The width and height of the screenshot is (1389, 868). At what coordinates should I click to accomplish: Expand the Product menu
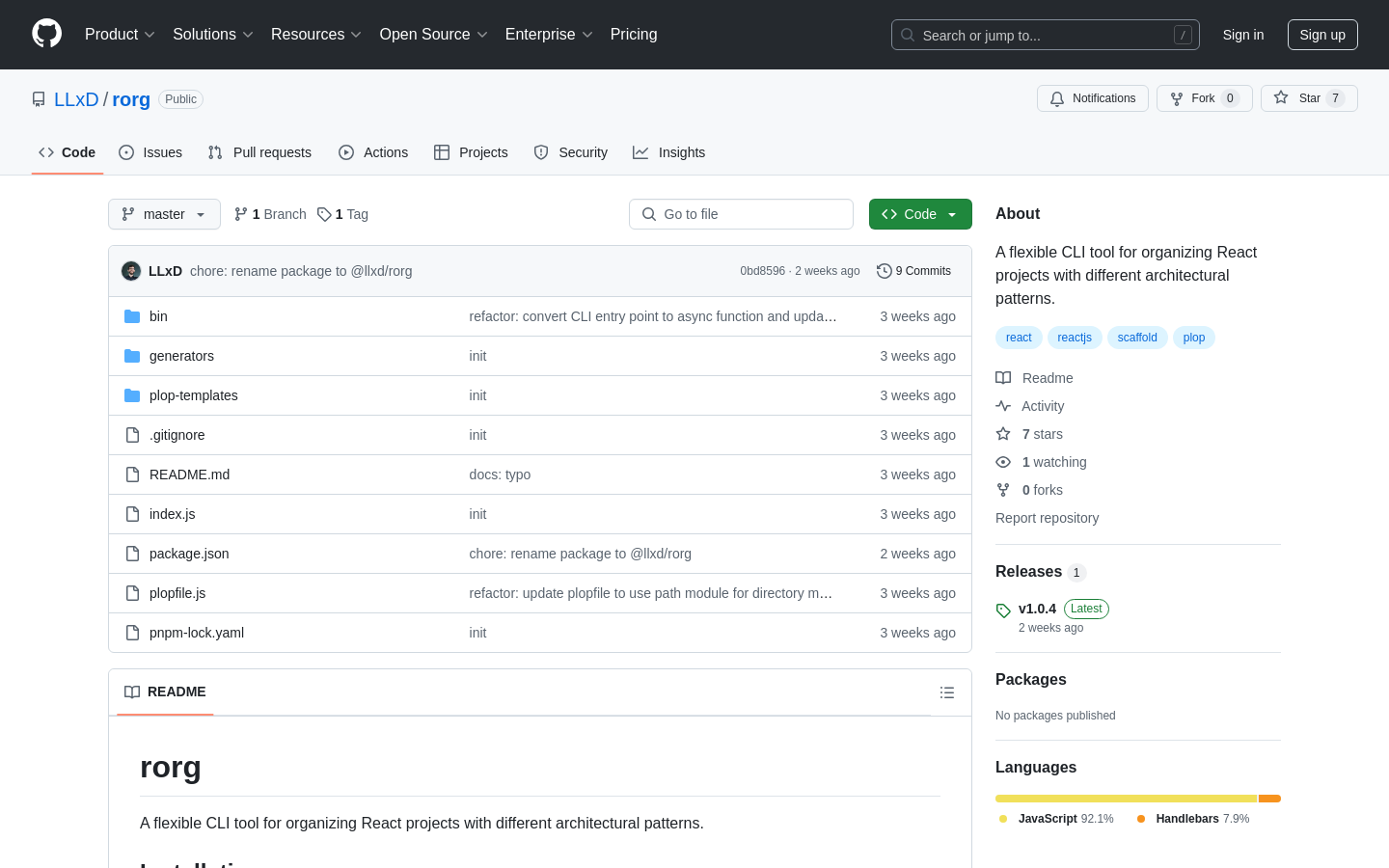tap(120, 35)
